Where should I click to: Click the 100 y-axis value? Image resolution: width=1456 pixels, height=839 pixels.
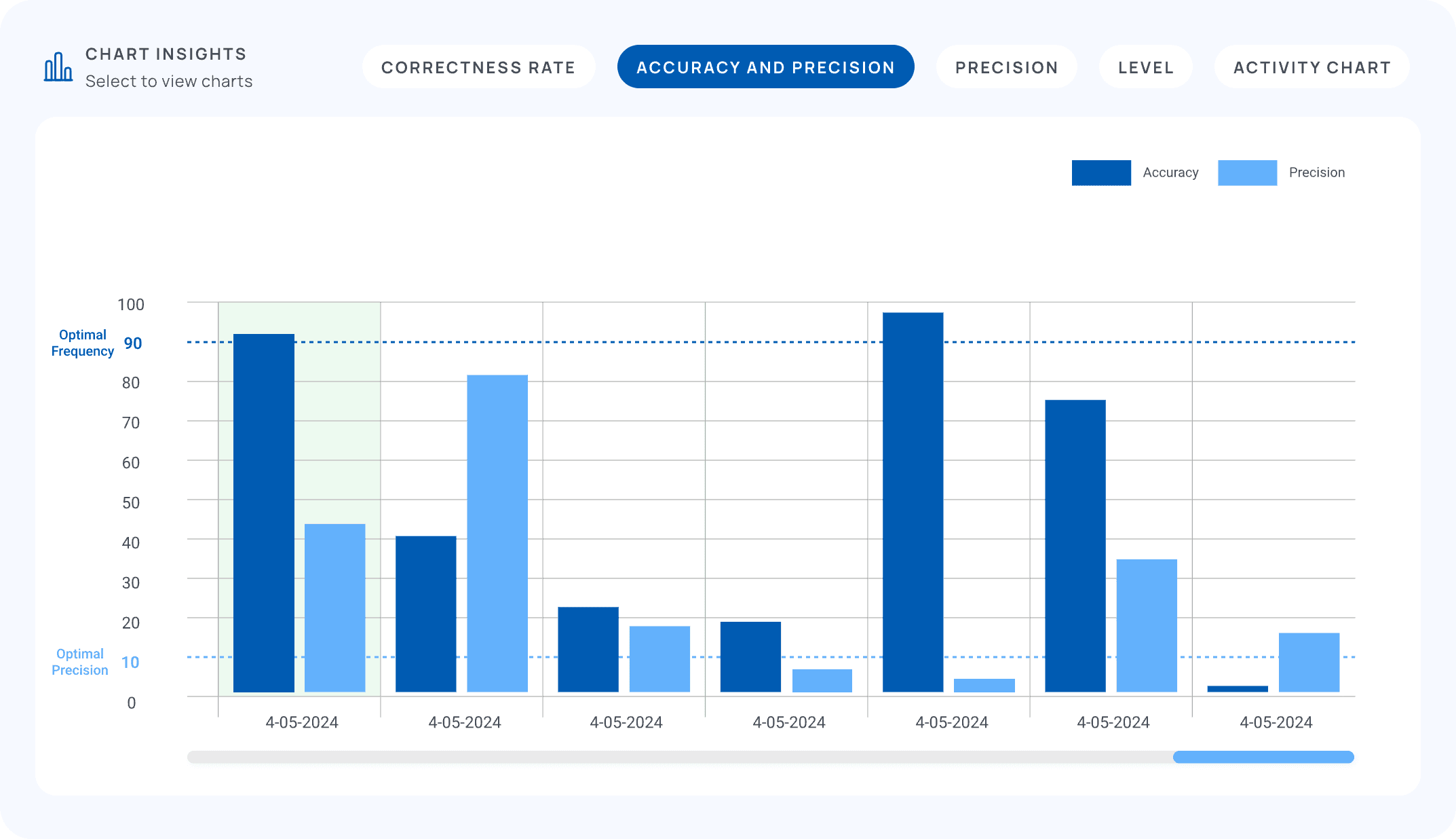click(131, 305)
